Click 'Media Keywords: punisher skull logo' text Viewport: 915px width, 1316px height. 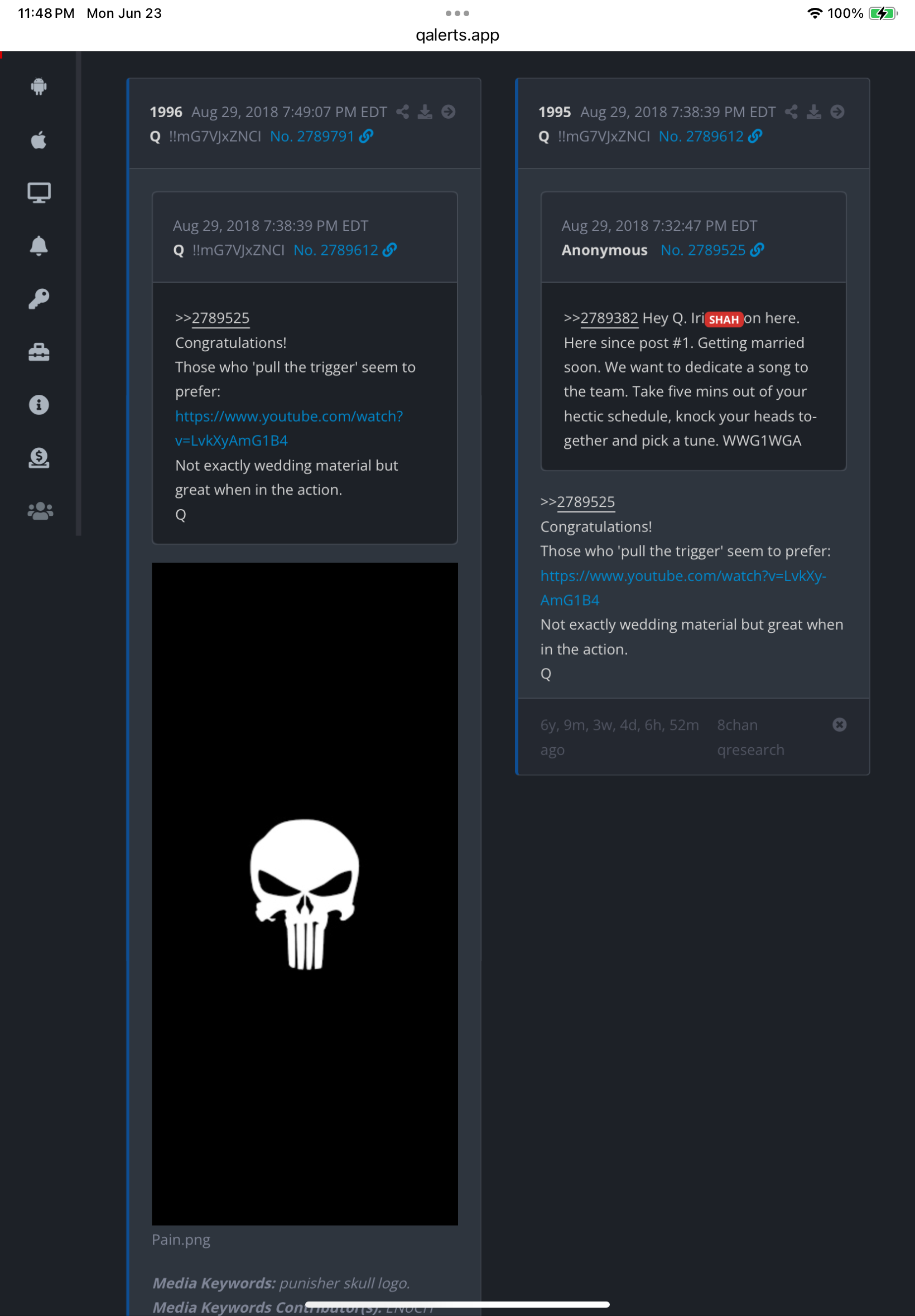281,1283
